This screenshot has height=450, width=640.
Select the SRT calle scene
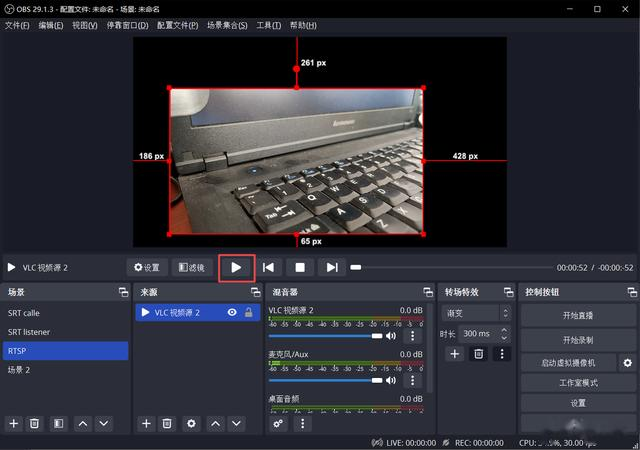65,313
